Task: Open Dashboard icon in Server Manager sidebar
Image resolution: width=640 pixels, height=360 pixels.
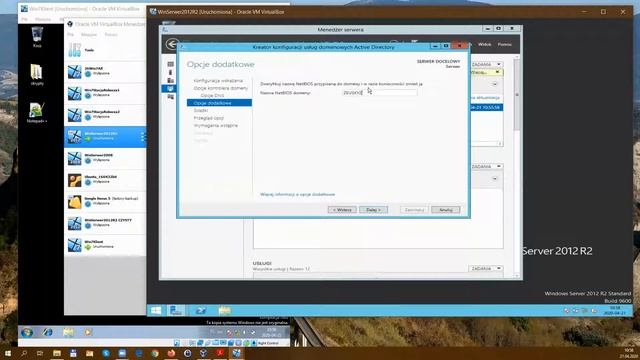Action: click(x=171, y=64)
